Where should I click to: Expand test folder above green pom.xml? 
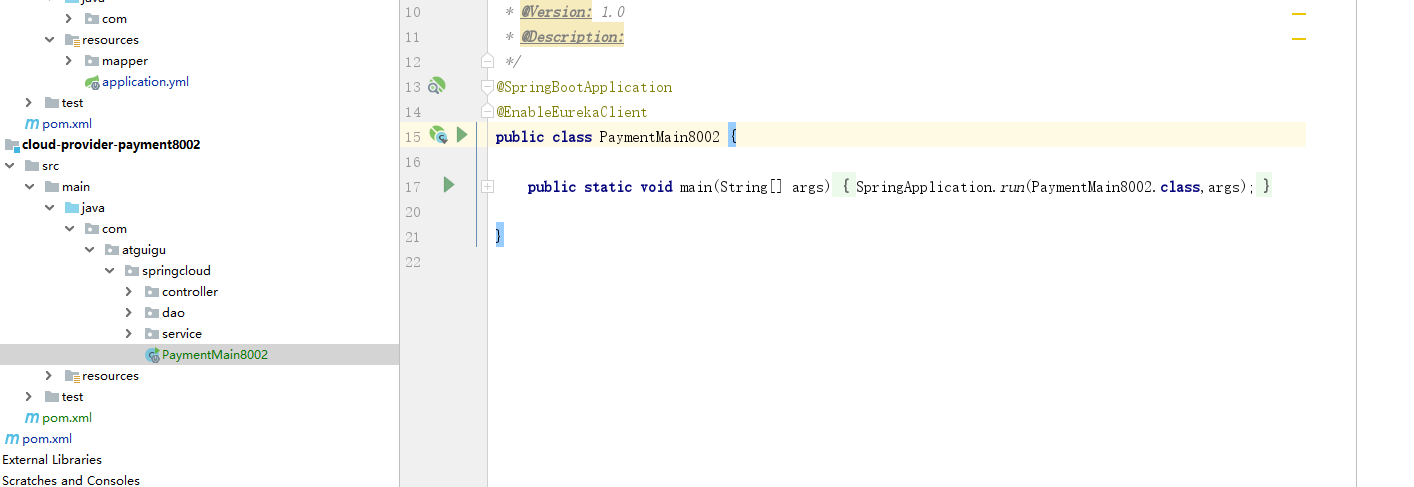tap(29, 396)
